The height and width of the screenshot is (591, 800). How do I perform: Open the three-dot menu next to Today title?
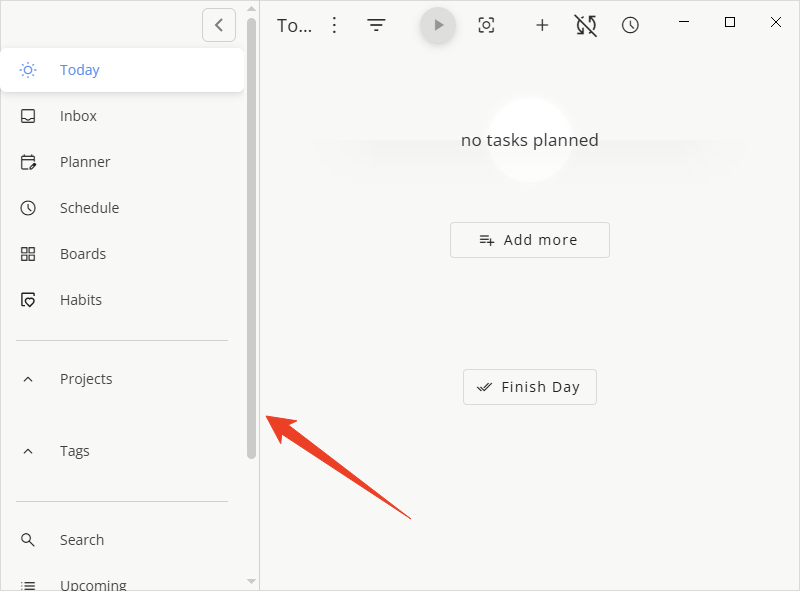coord(335,25)
